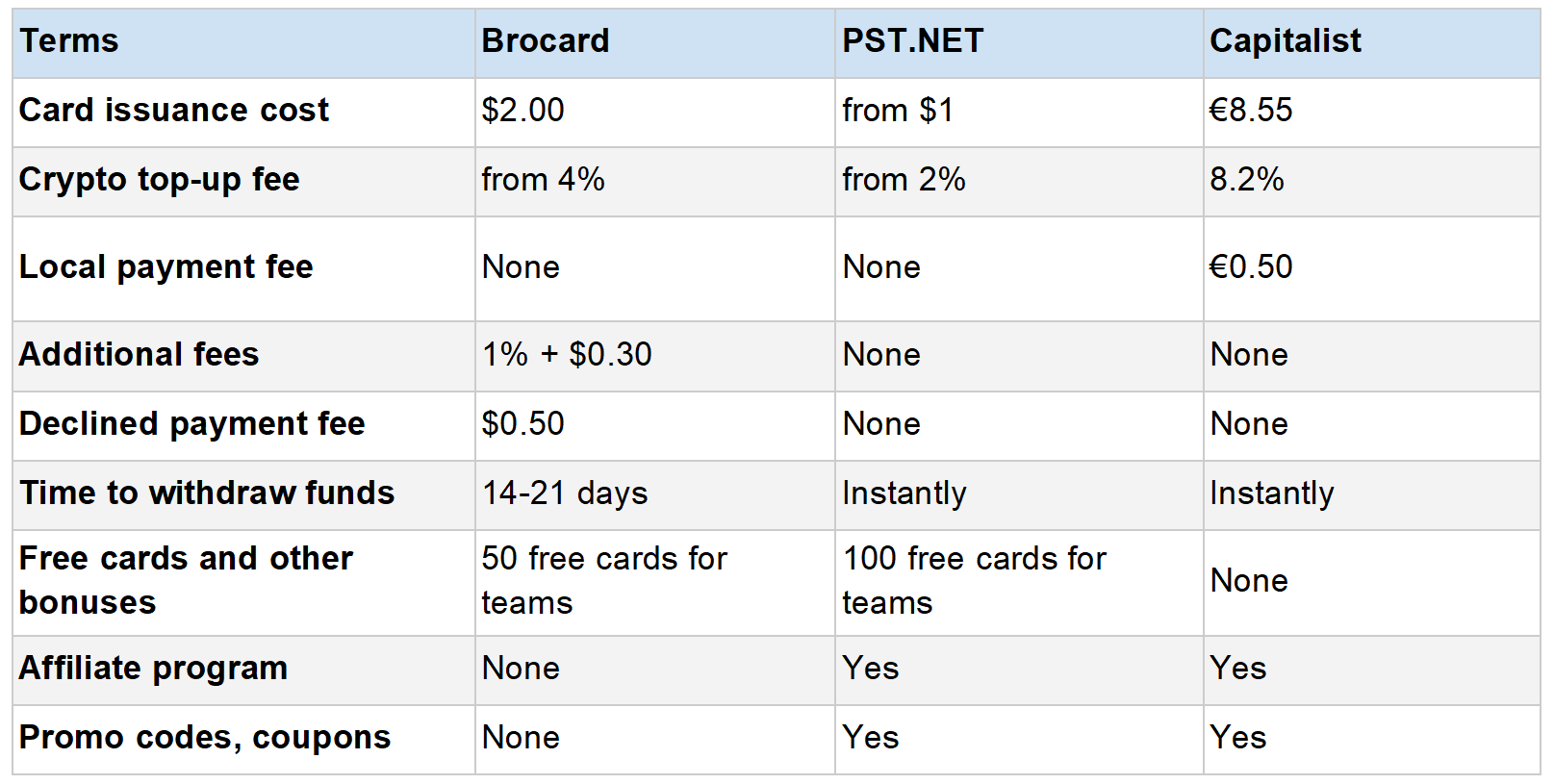The width and height of the screenshot is (1554, 784).
Task: Select the Capitalist 8.2% fee cell
Action: click(x=1371, y=182)
